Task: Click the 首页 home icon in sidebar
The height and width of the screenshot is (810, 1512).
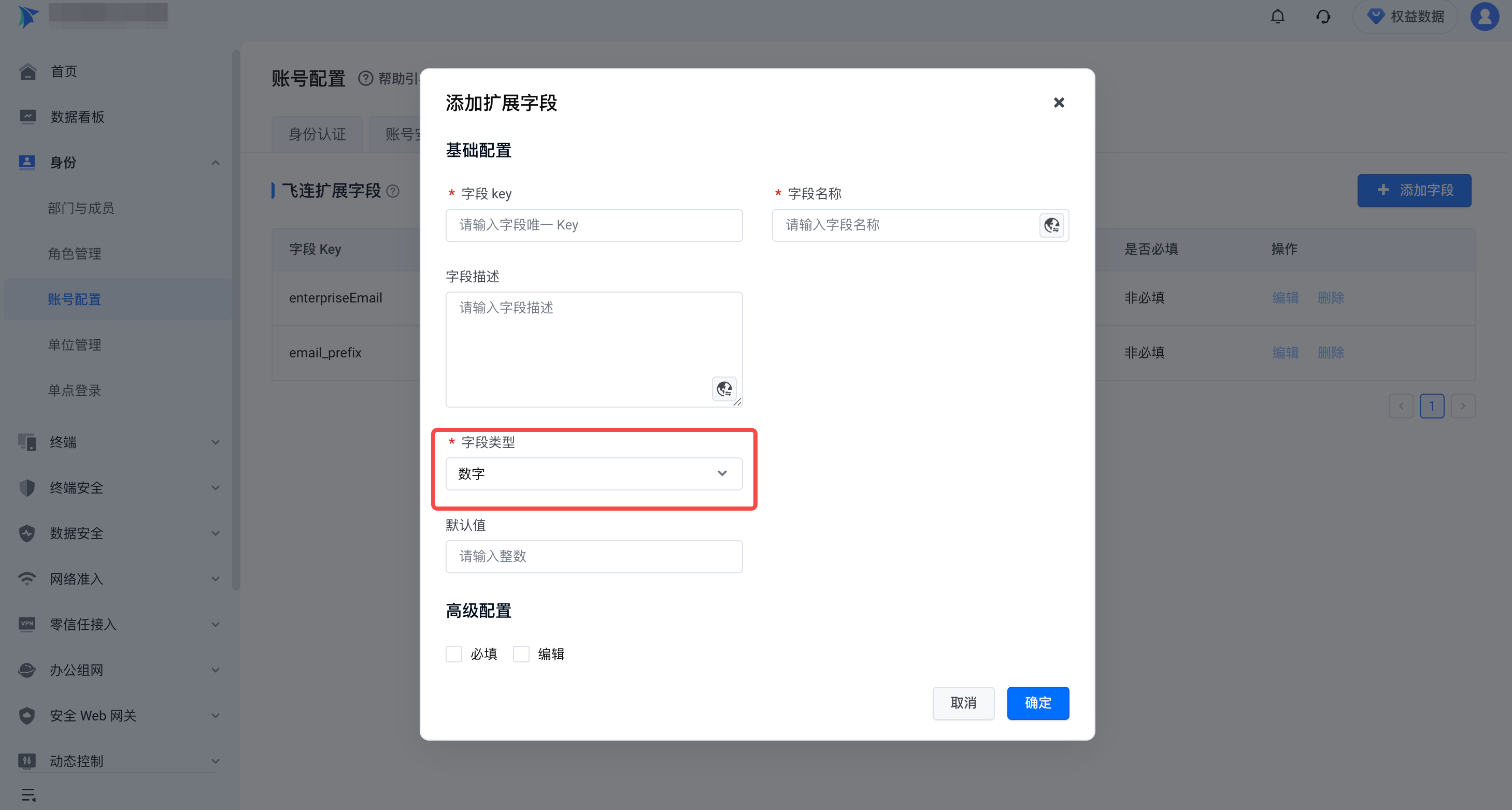Action: (x=27, y=71)
